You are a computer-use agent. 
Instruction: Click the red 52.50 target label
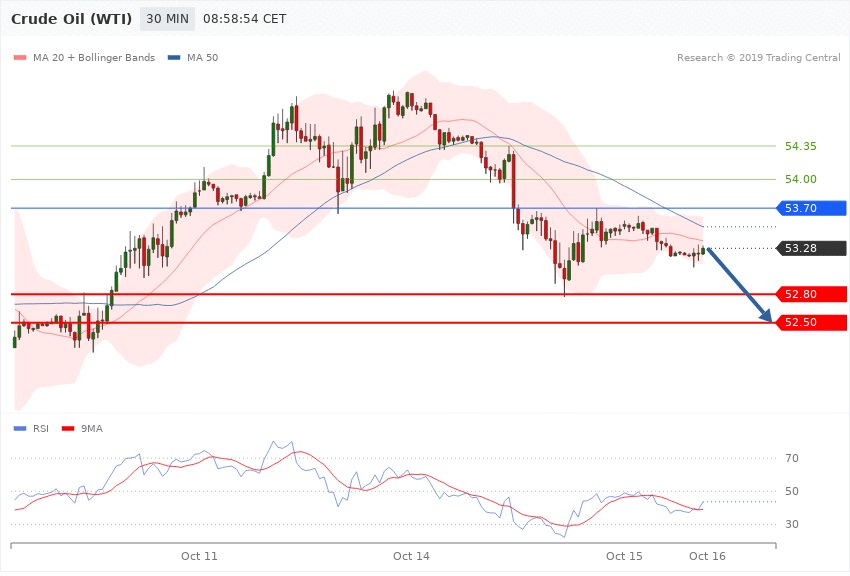coord(811,322)
